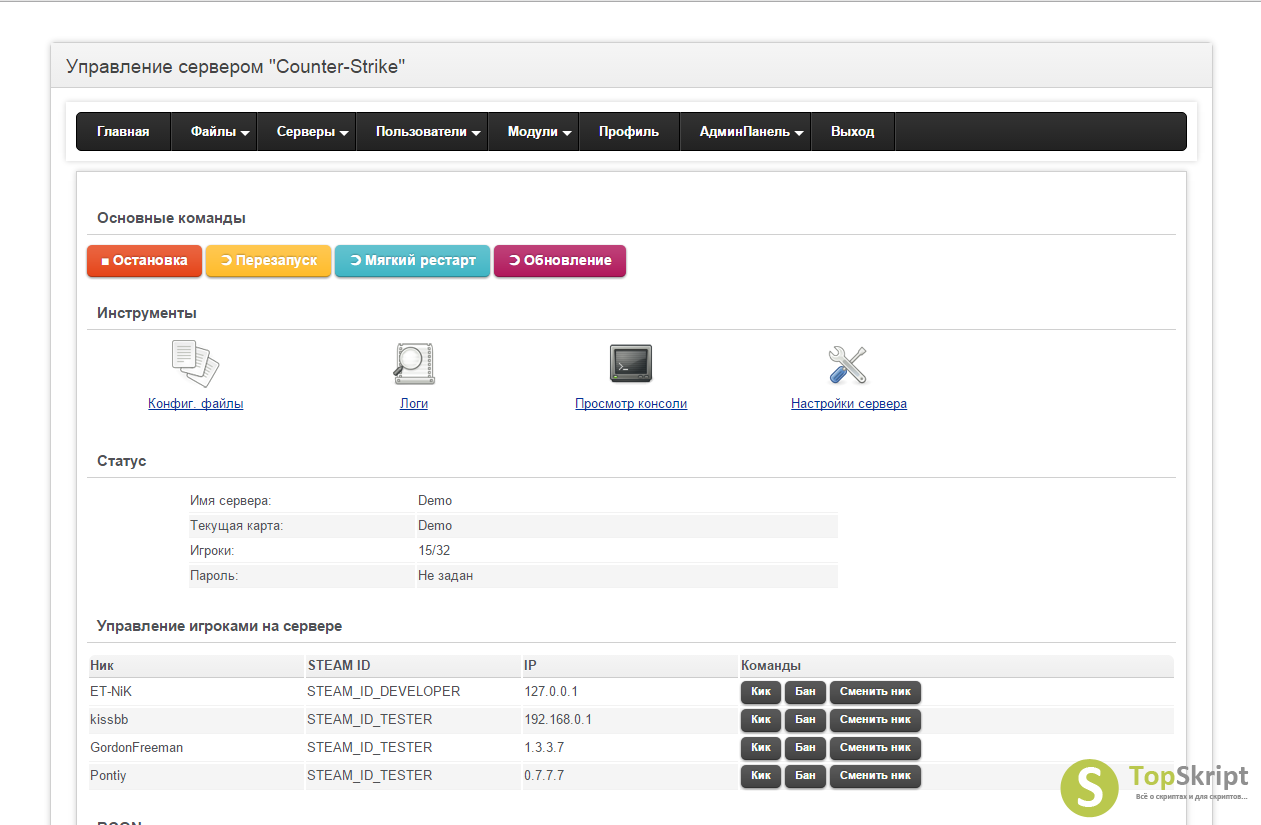
Task: Click the red Остановка button
Action: tap(144, 261)
